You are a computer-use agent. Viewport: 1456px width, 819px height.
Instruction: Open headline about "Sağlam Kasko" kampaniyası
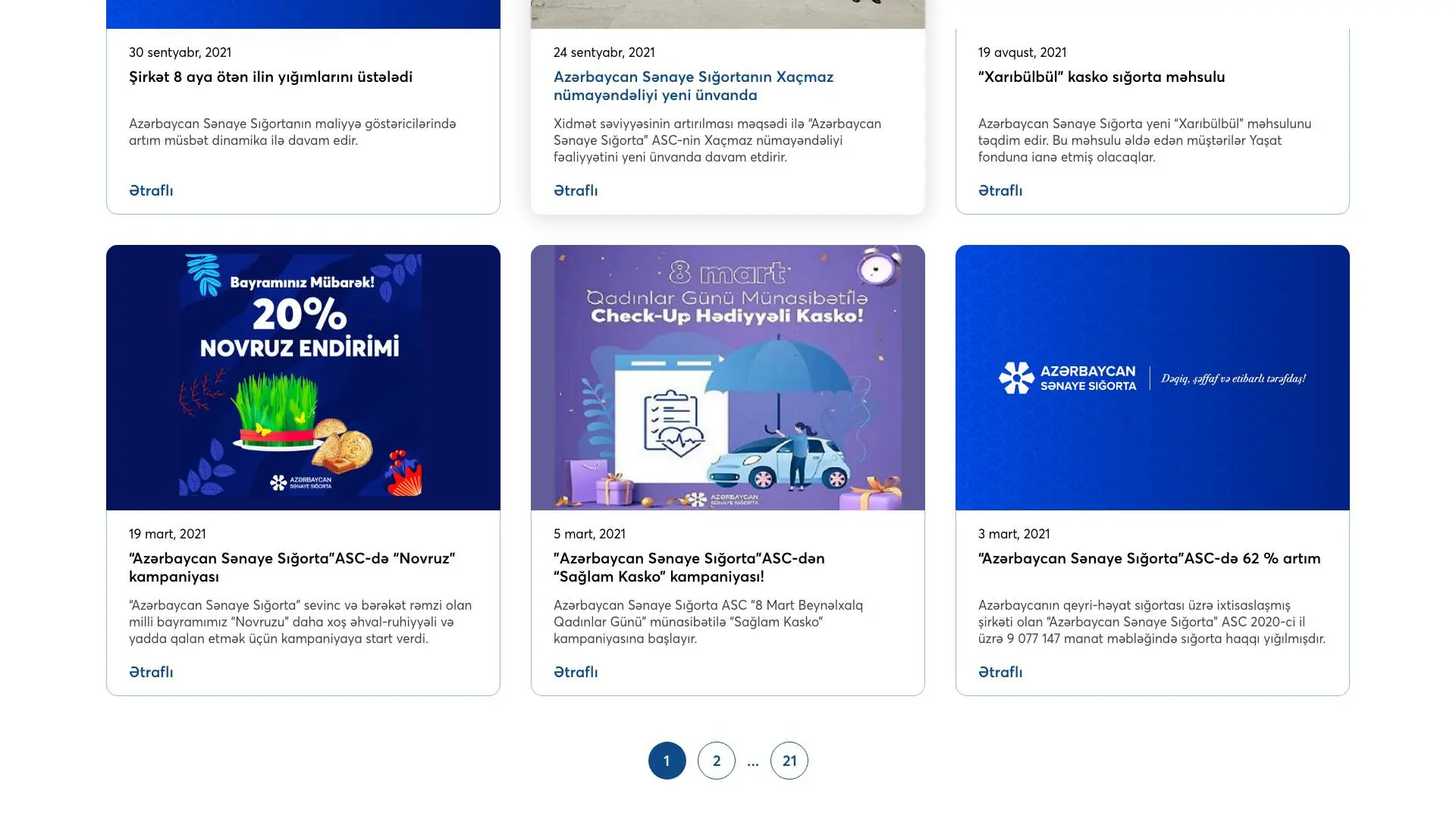[x=689, y=567]
